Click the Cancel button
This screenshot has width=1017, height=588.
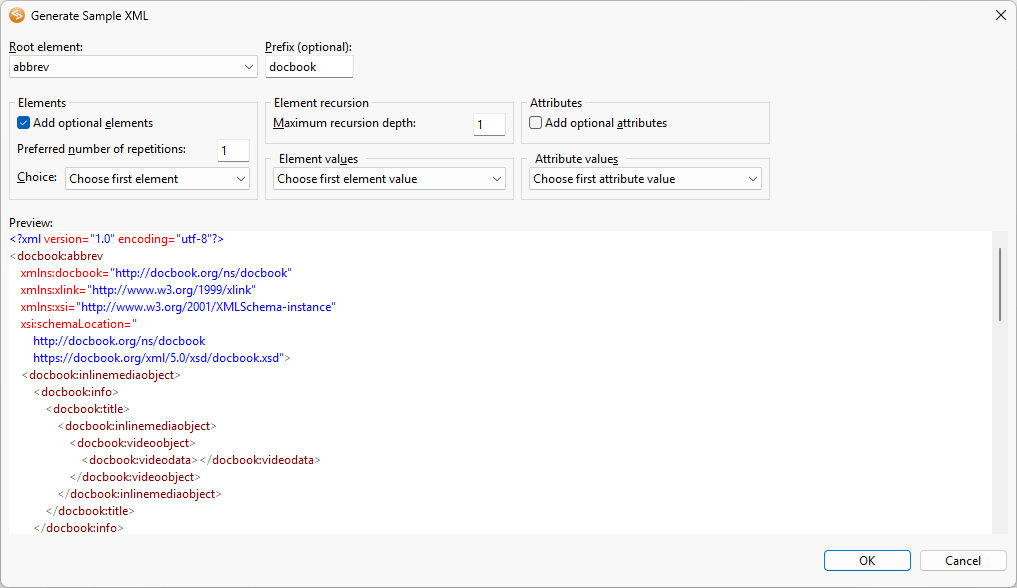coord(963,561)
